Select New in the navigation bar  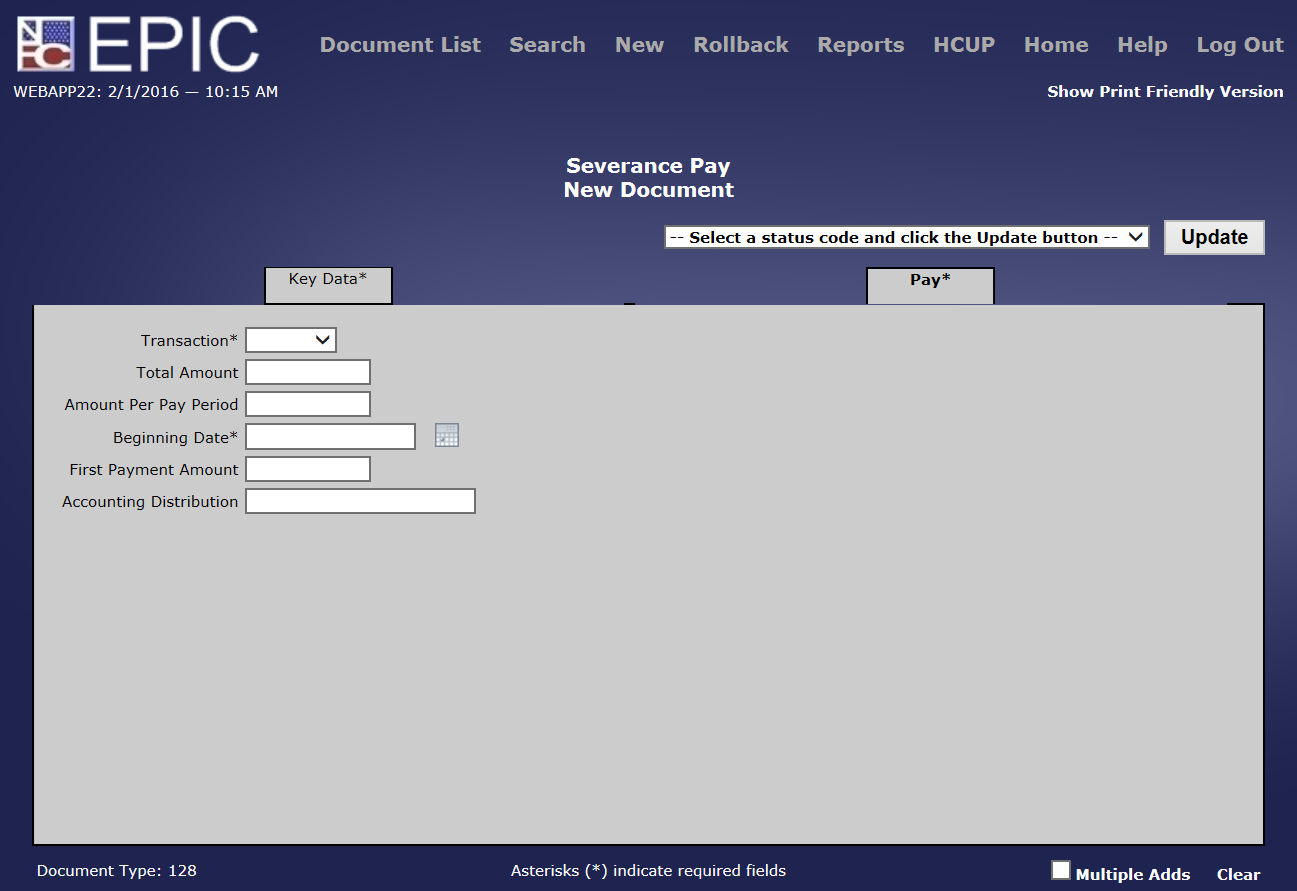[x=640, y=45]
